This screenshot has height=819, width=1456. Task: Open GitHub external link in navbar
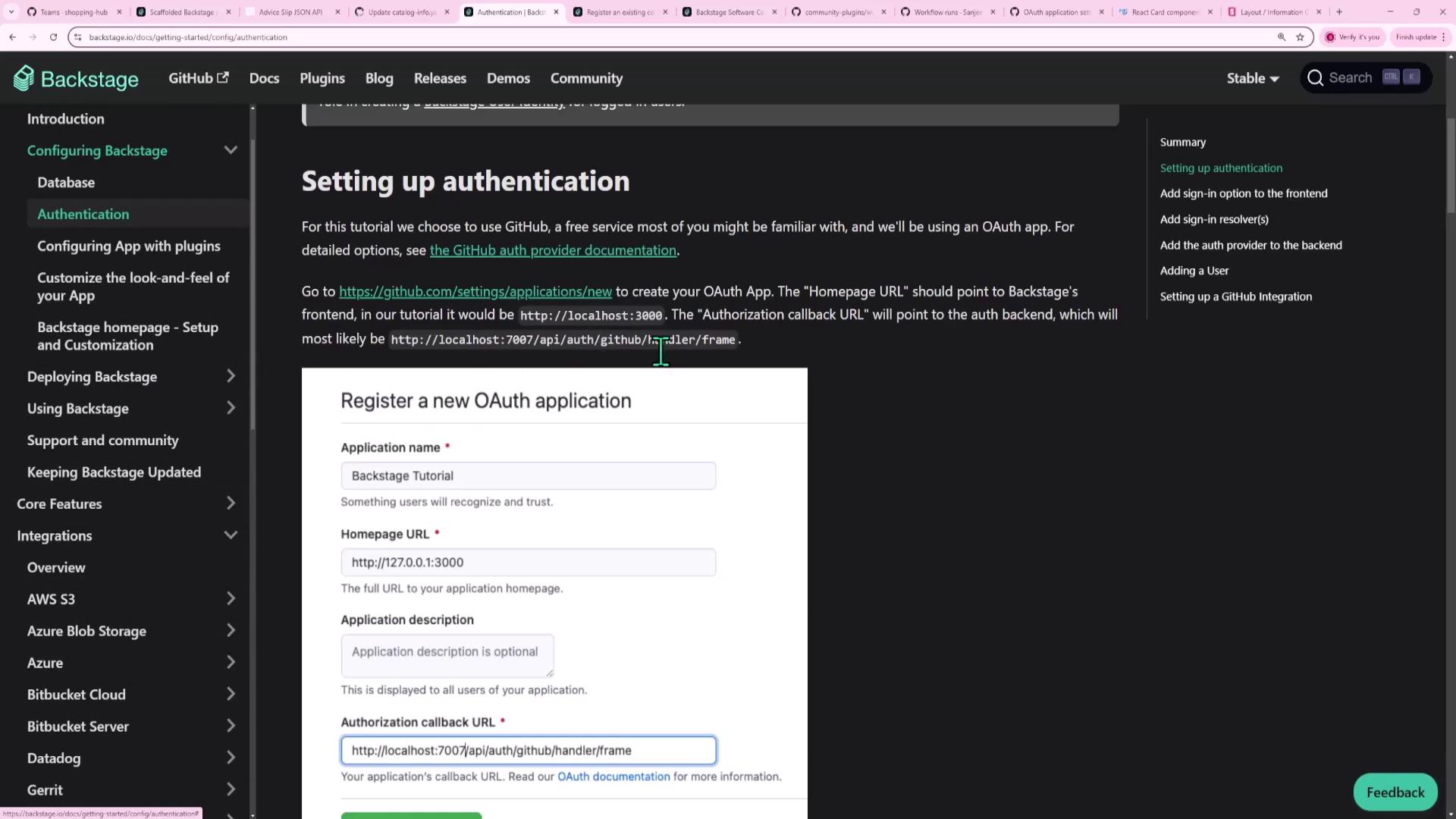[x=198, y=78]
